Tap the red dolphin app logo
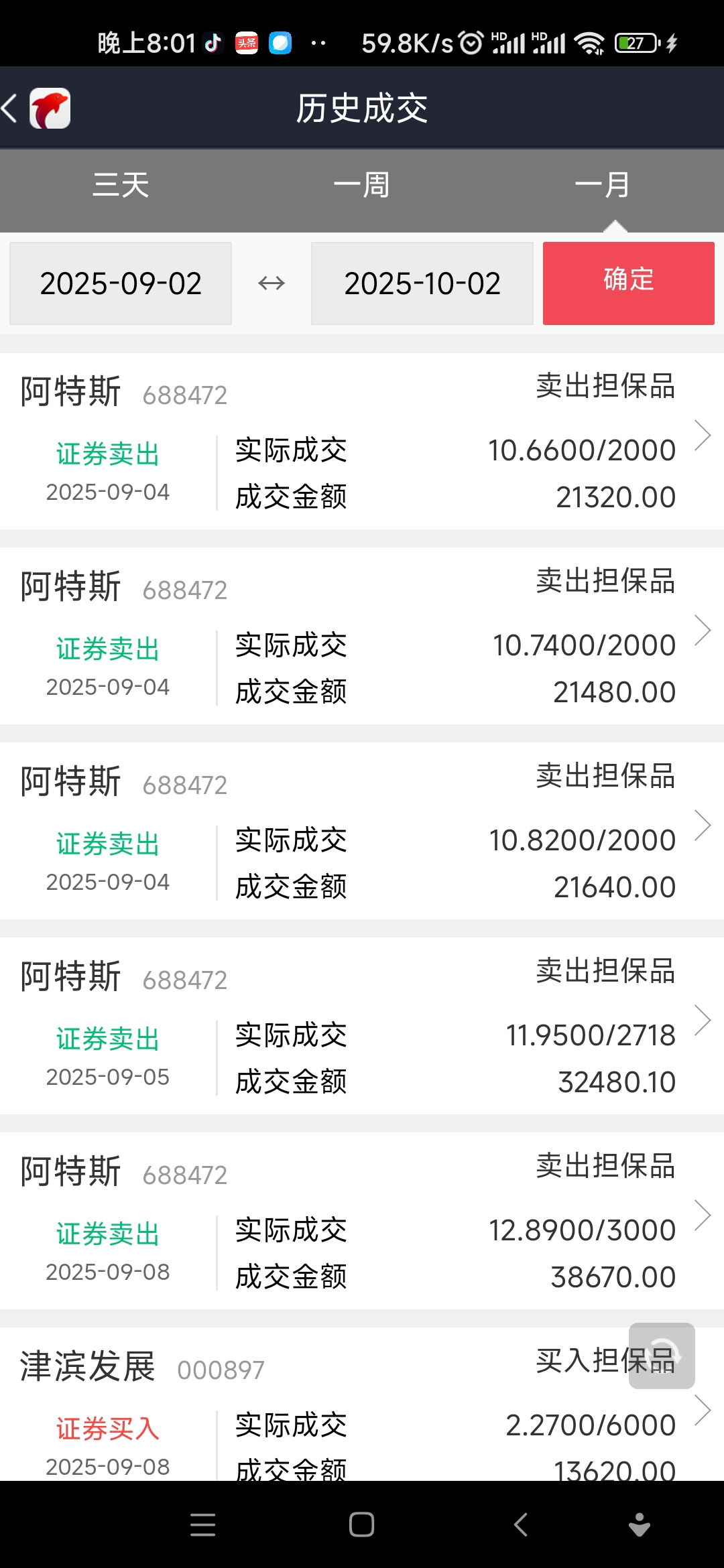The width and height of the screenshot is (724, 1568). click(x=50, y=108)
